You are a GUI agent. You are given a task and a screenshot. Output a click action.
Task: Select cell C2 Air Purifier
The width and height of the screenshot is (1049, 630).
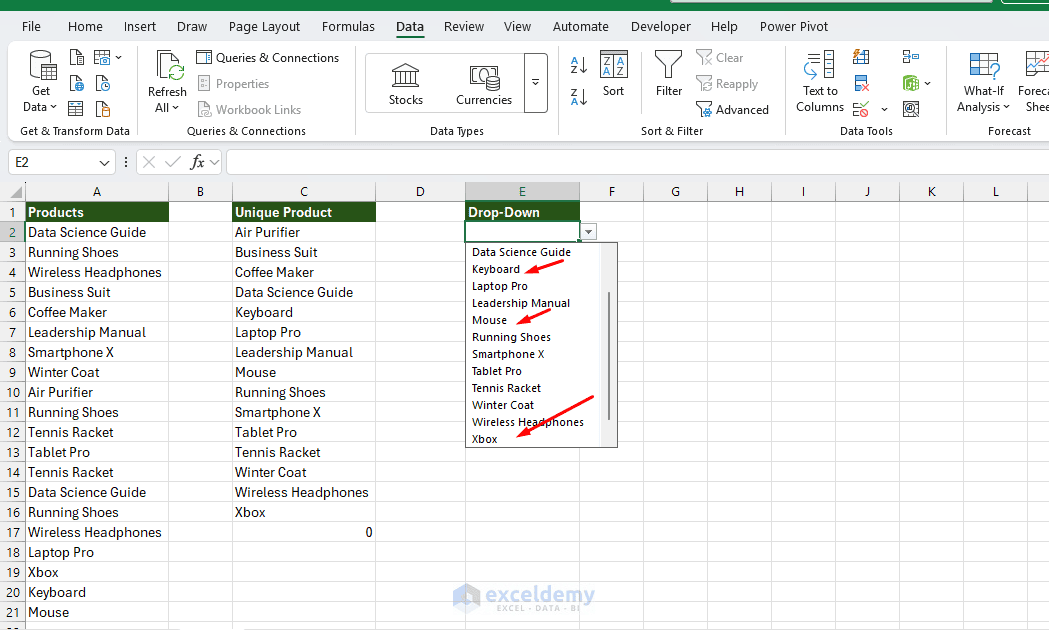304,232
